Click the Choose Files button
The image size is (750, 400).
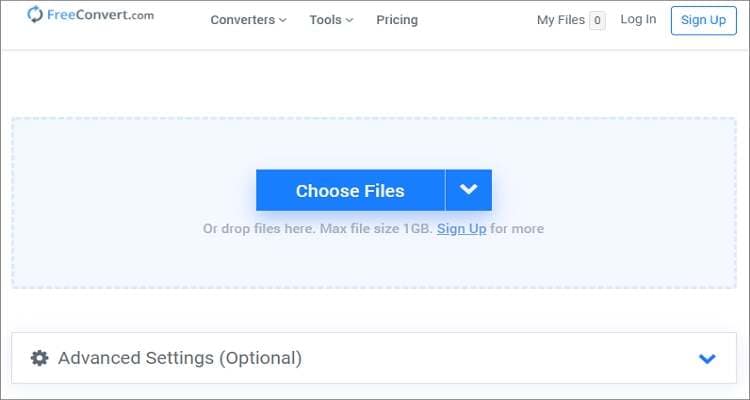[x=350, y=191]
